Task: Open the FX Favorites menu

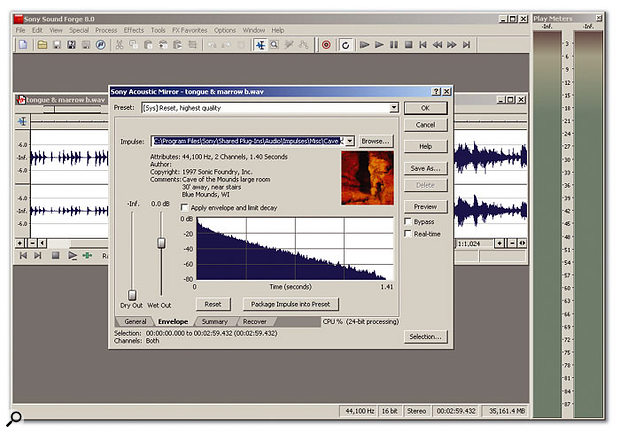Action: pos(189,30)
